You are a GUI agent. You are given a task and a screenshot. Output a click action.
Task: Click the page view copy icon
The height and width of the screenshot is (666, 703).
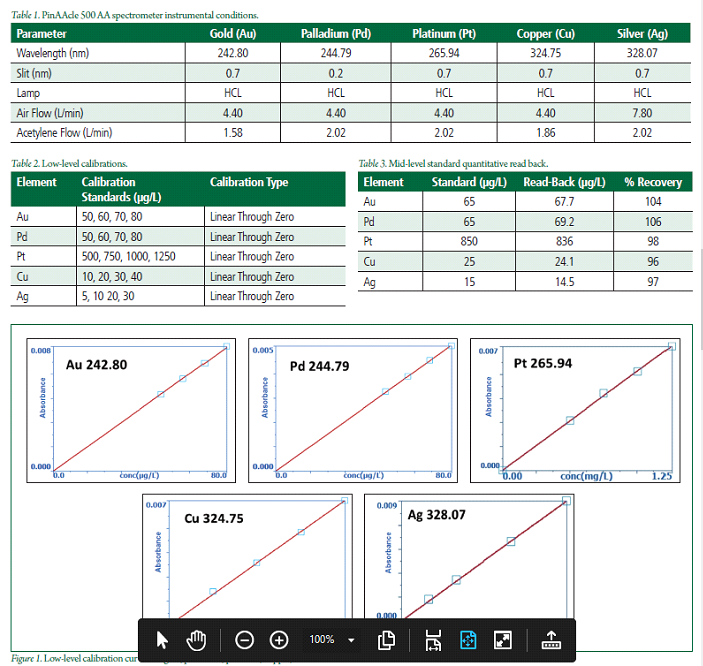coord(383,640)
